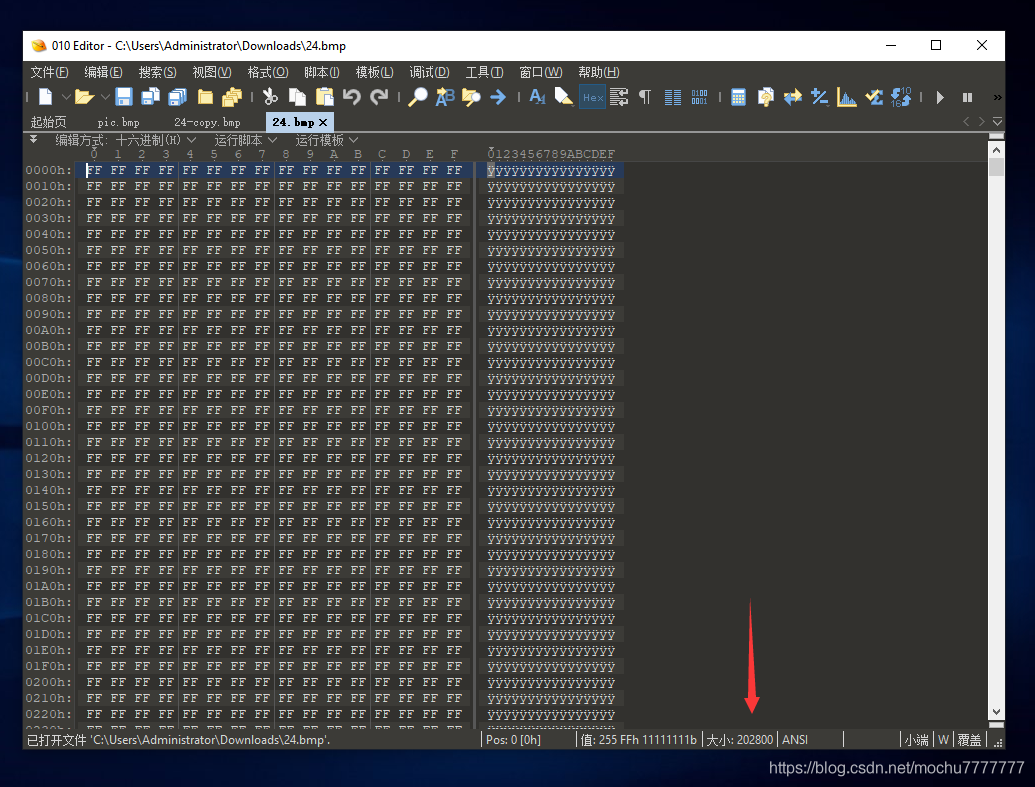Toggle word wrap icon
Screen dimensions: 1035x787
click(x=618, y=97)
